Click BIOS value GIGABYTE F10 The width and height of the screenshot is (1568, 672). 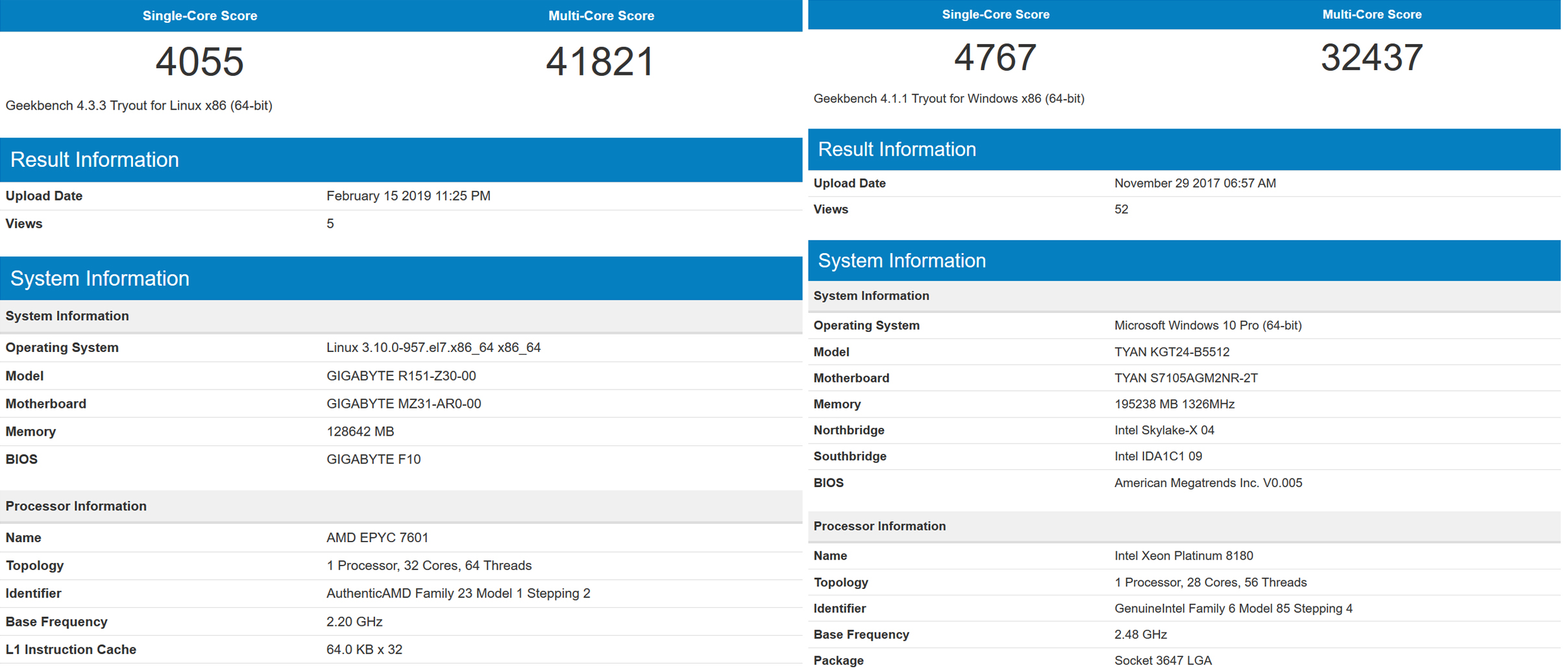373,460
